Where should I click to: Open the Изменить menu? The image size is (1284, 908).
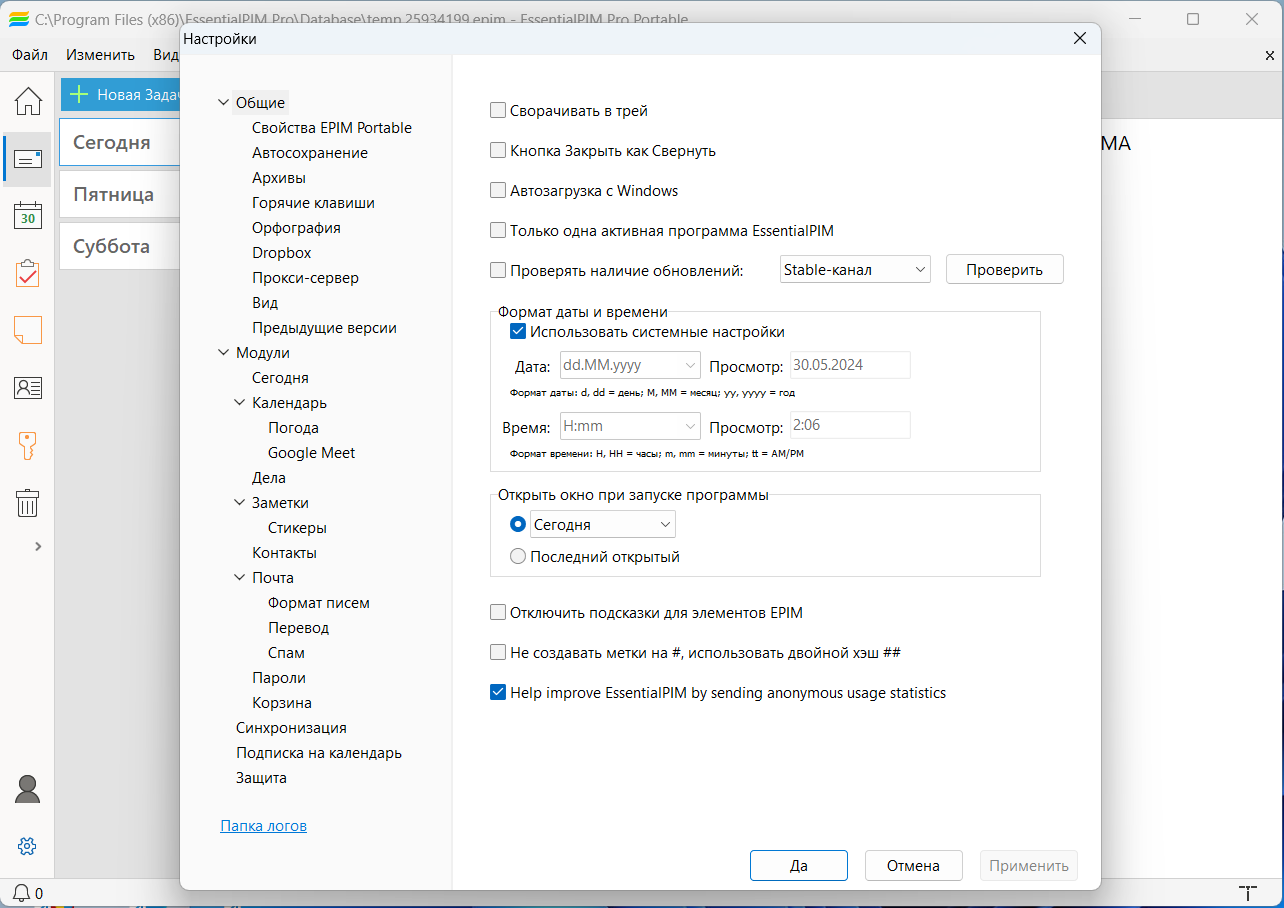(100, 55)
